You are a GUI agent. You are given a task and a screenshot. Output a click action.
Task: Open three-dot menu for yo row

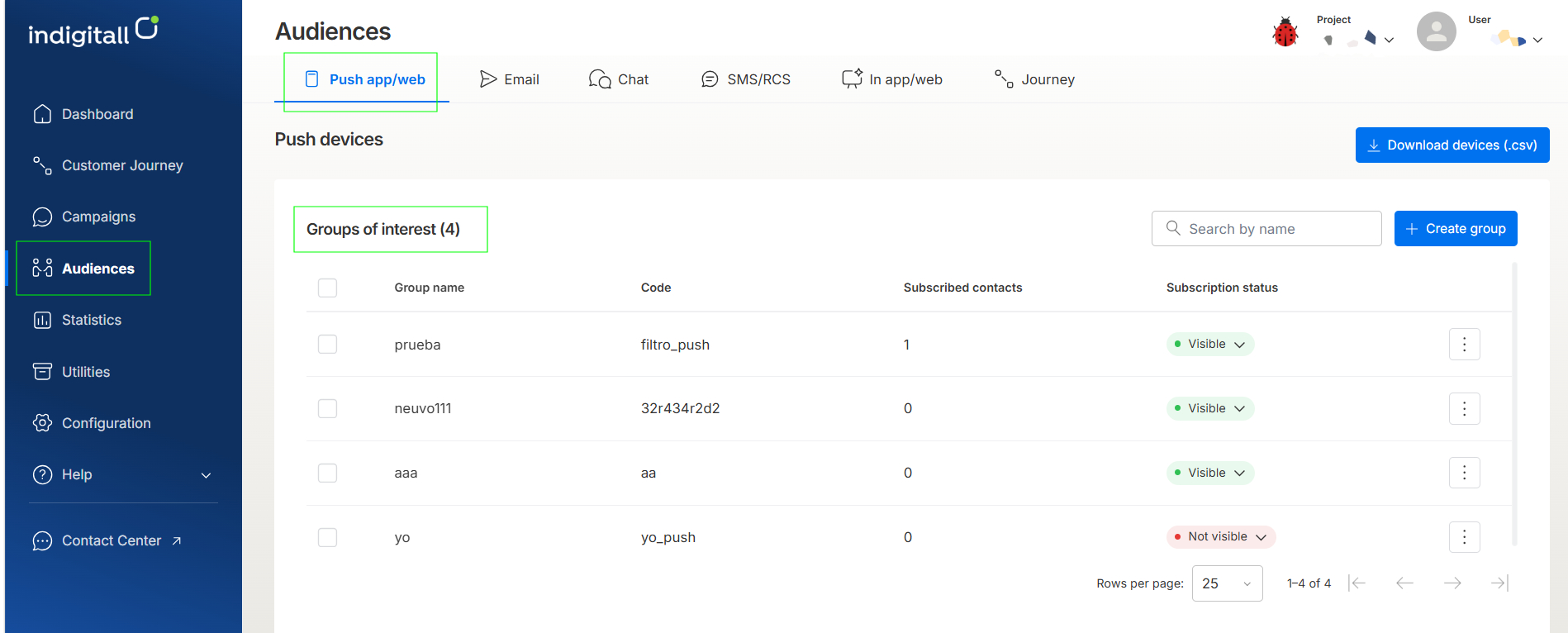pos(1464,537)
